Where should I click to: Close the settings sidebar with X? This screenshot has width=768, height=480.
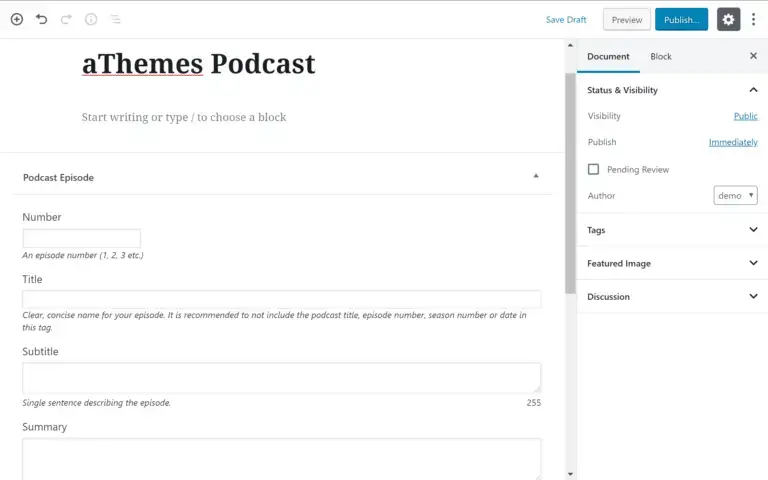[753, 56]
